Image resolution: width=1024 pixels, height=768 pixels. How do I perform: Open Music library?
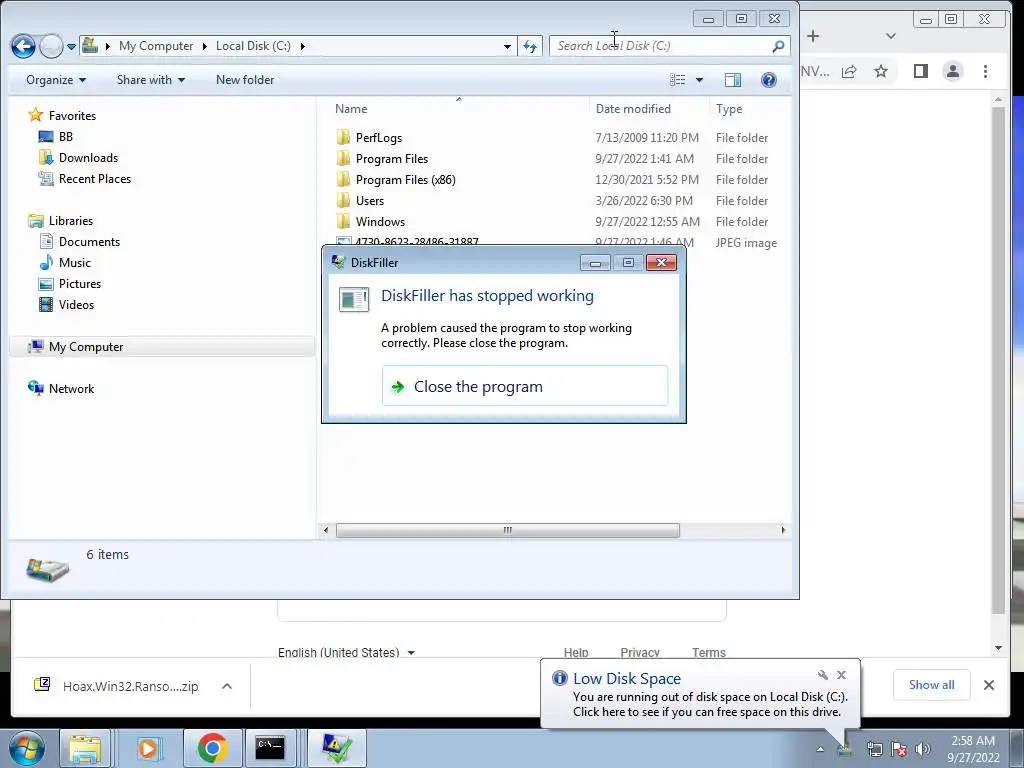pyautogui.click(x=74, y=263)
